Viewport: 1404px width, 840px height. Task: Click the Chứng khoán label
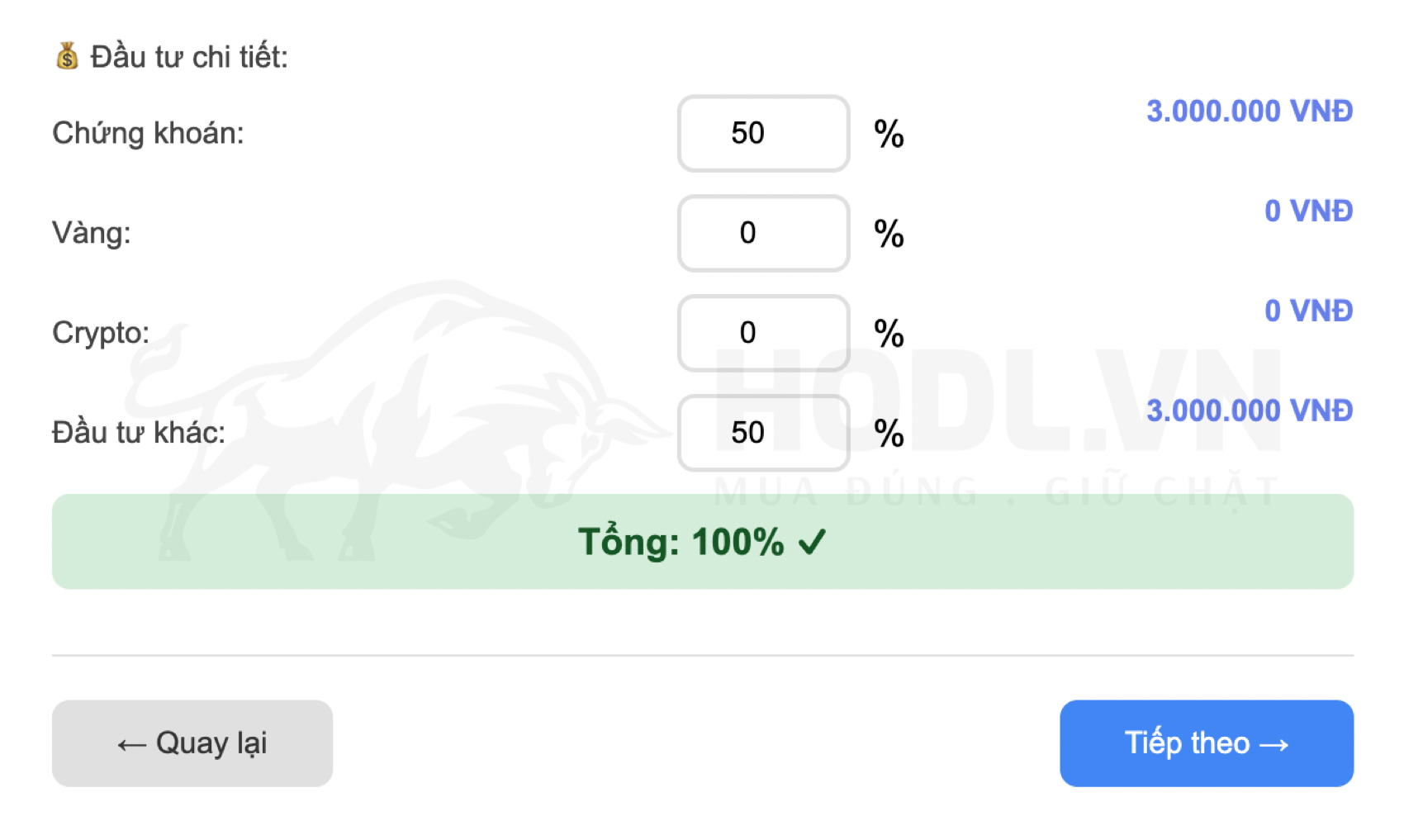148,133
